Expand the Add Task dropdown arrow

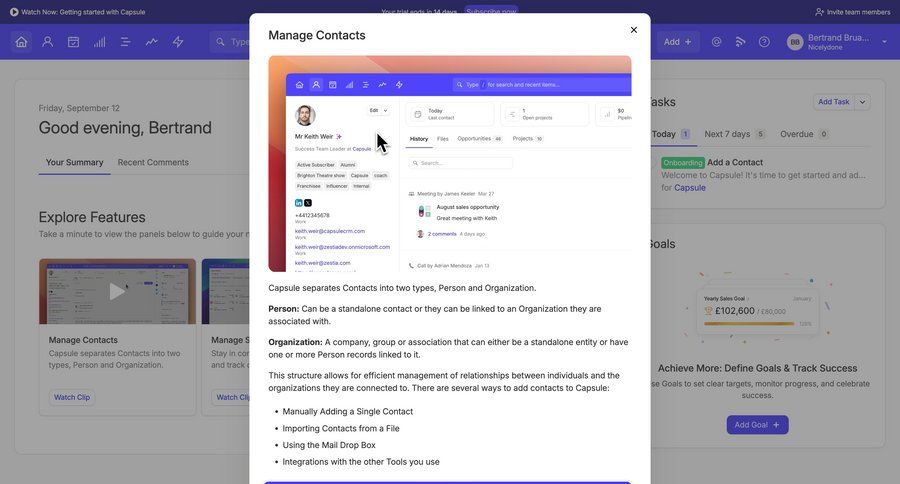click(863, 102)
